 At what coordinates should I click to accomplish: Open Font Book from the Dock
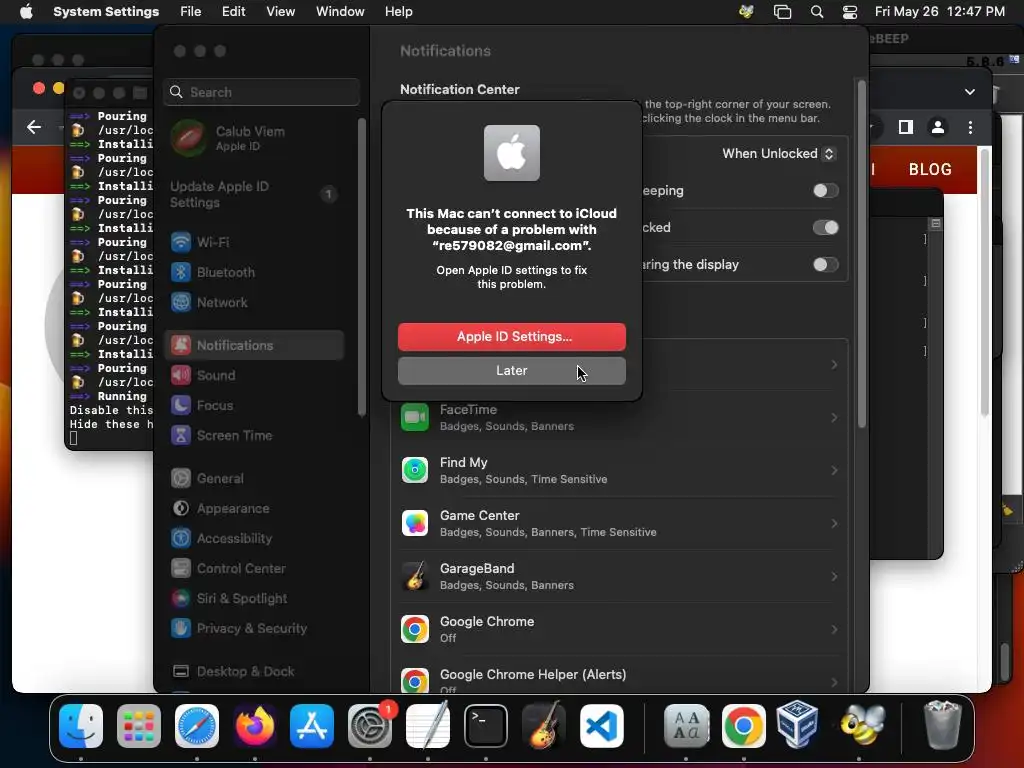[x=686, y=726]
